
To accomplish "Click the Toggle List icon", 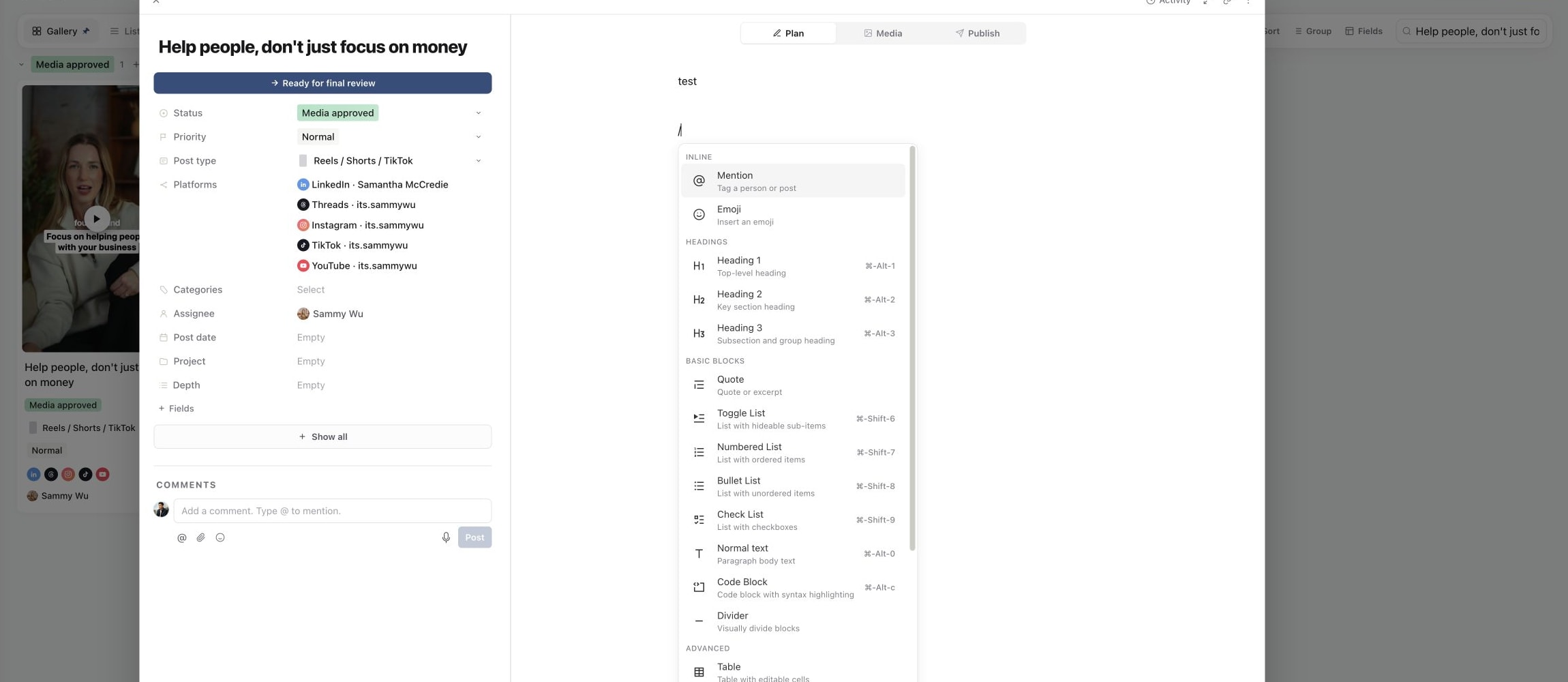I will (x=699, y=419).
